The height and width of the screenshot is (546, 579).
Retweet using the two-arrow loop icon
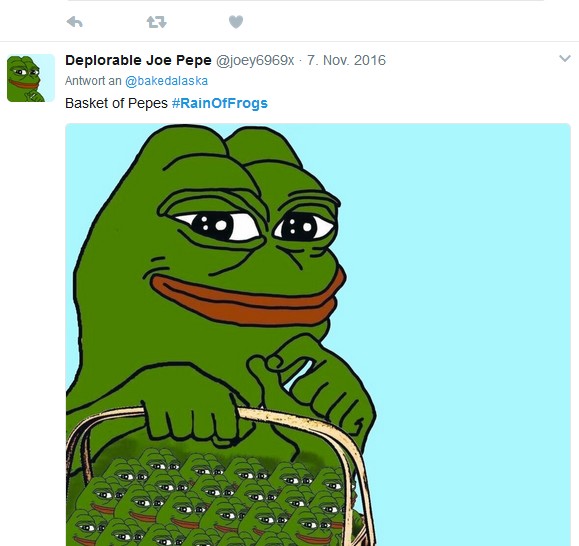point(157,22)
